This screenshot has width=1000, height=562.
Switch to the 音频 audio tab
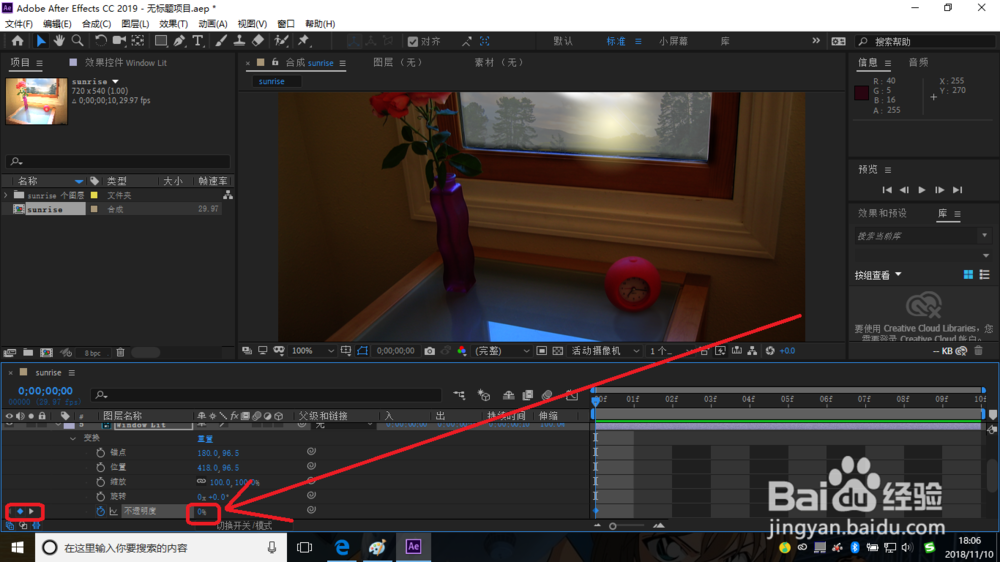[x=918, y=63]
